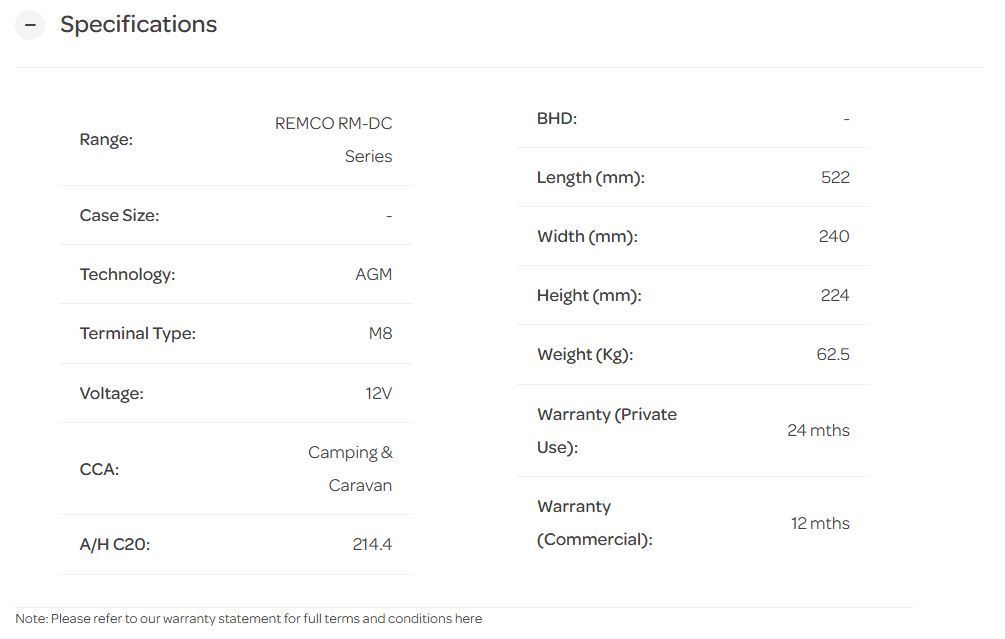The width and height of the screenshot is (1005, 639).
Task: Click the Weight (Kg) value 62.5
Action: [x=832, y=354]
